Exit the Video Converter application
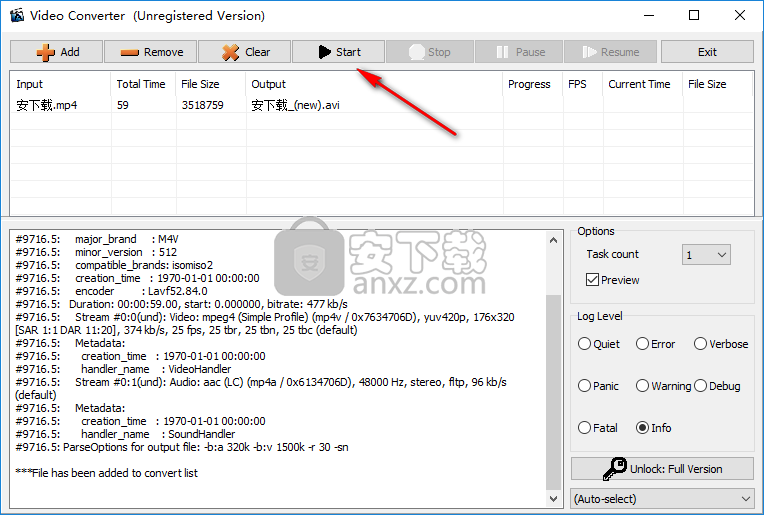The image size is (764, 515). pos(707,52)
